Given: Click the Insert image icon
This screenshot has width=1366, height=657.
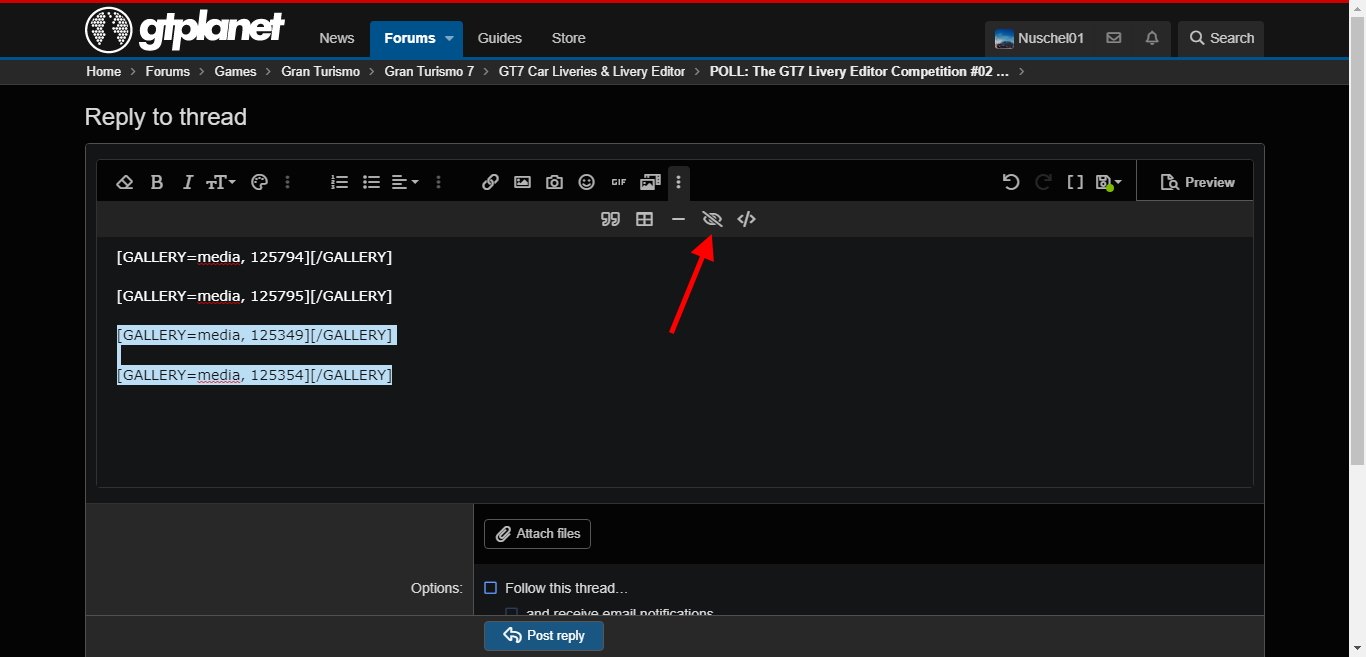Looking at the screenshot, I should point(522,182).
